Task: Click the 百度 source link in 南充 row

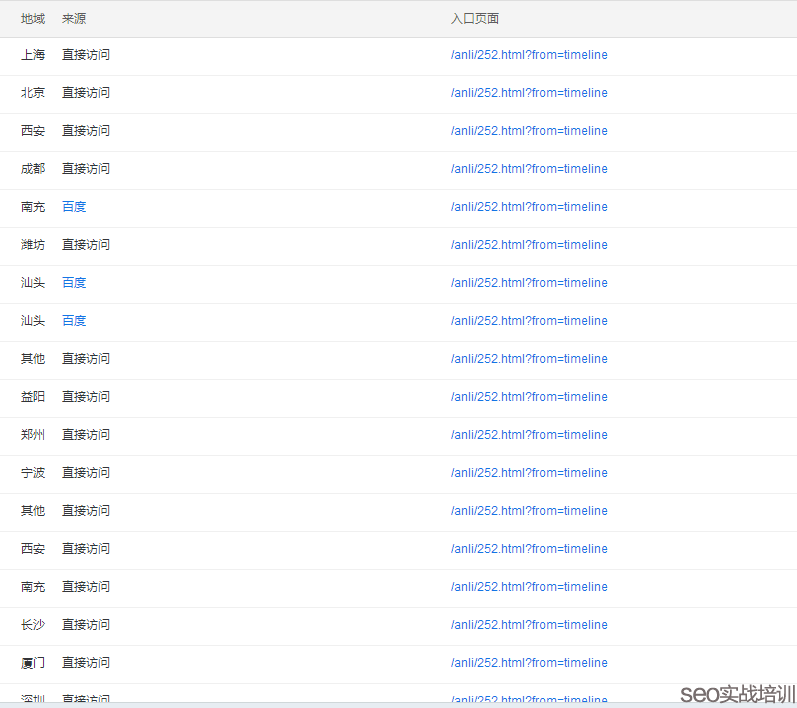Action: click(x=74, y=207)
